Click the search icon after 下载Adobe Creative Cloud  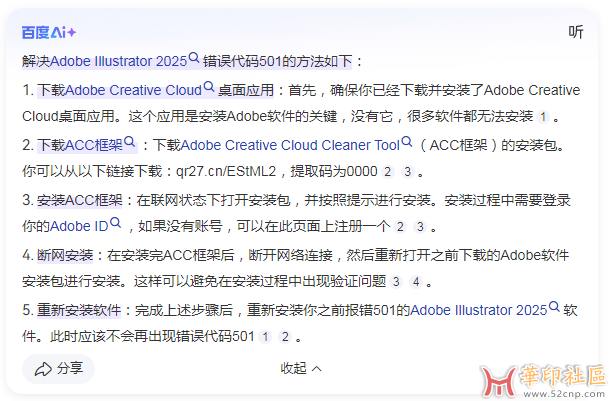(209, 87)
